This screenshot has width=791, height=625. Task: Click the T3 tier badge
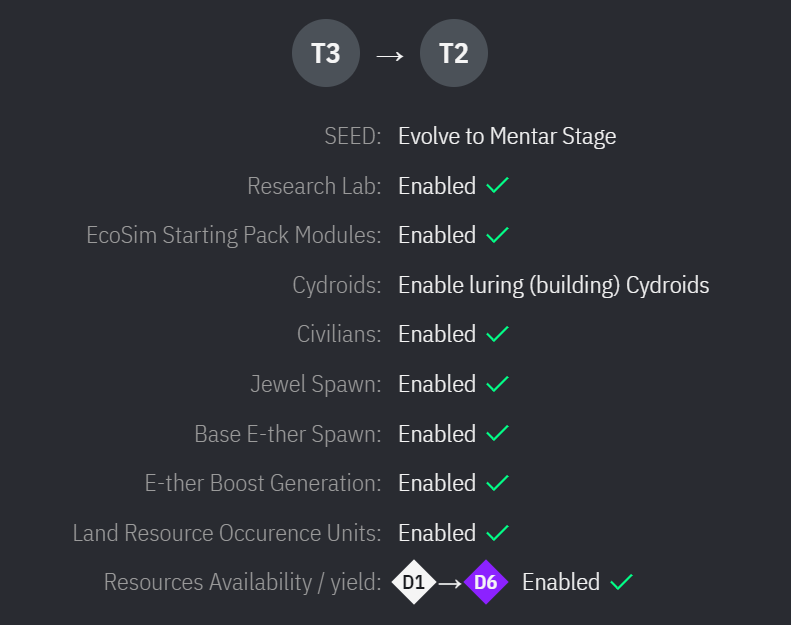pos(325,53)
